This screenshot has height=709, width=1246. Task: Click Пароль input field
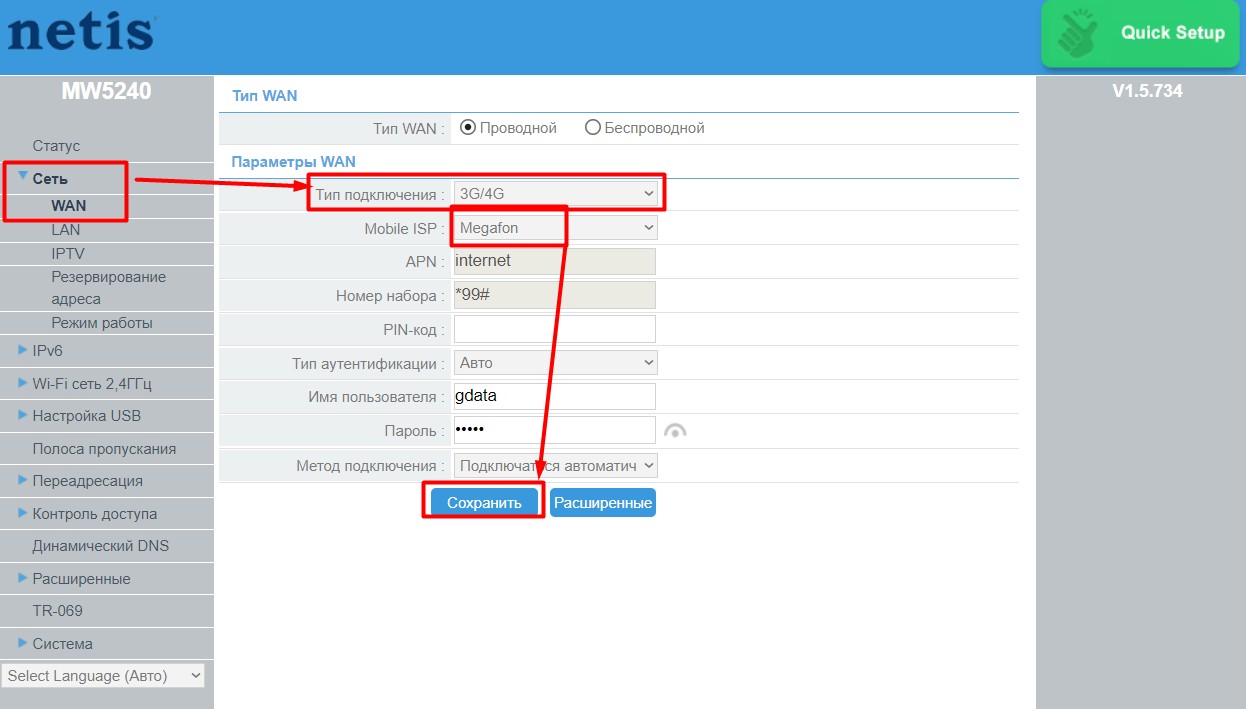555,431
